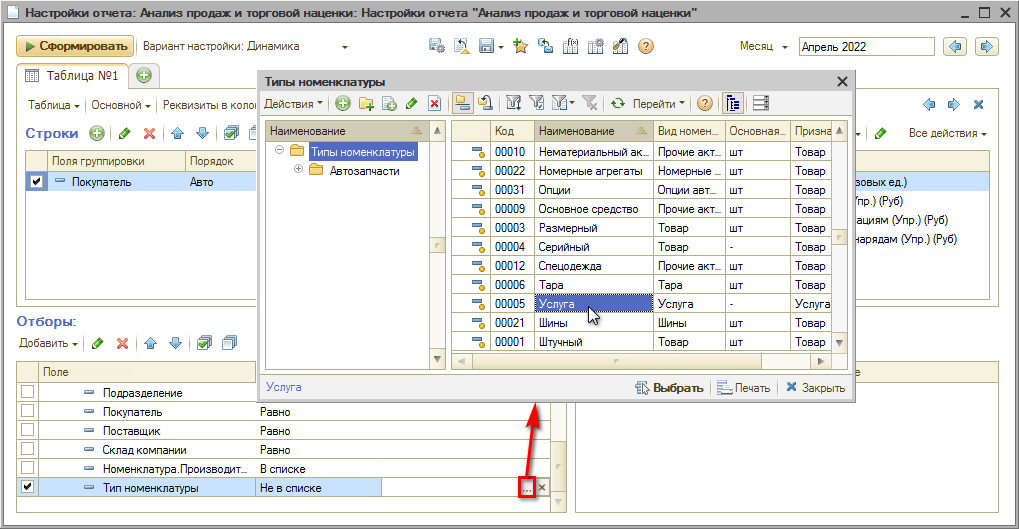Toggle the Покупатель grouping row checkbox
This screenshot has height=529, width=1019.
[37, 182]
